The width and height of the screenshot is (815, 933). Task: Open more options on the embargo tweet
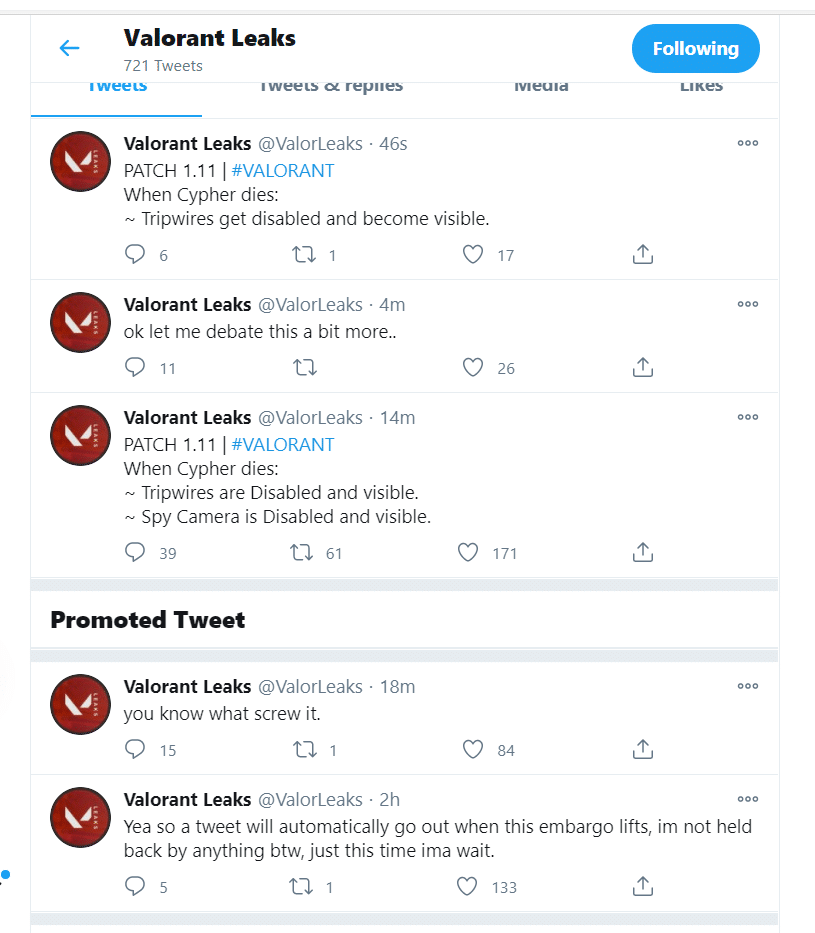point(748,799)
